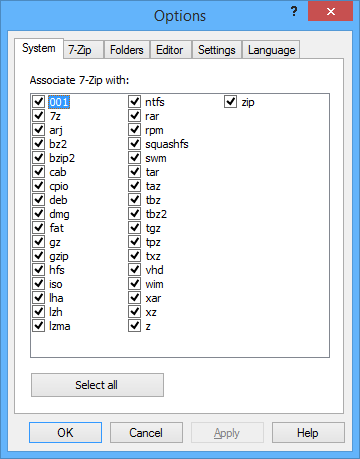Toggle the cab association checkbox
Viewport: 360px width, 459px height.
coord(39,172)
